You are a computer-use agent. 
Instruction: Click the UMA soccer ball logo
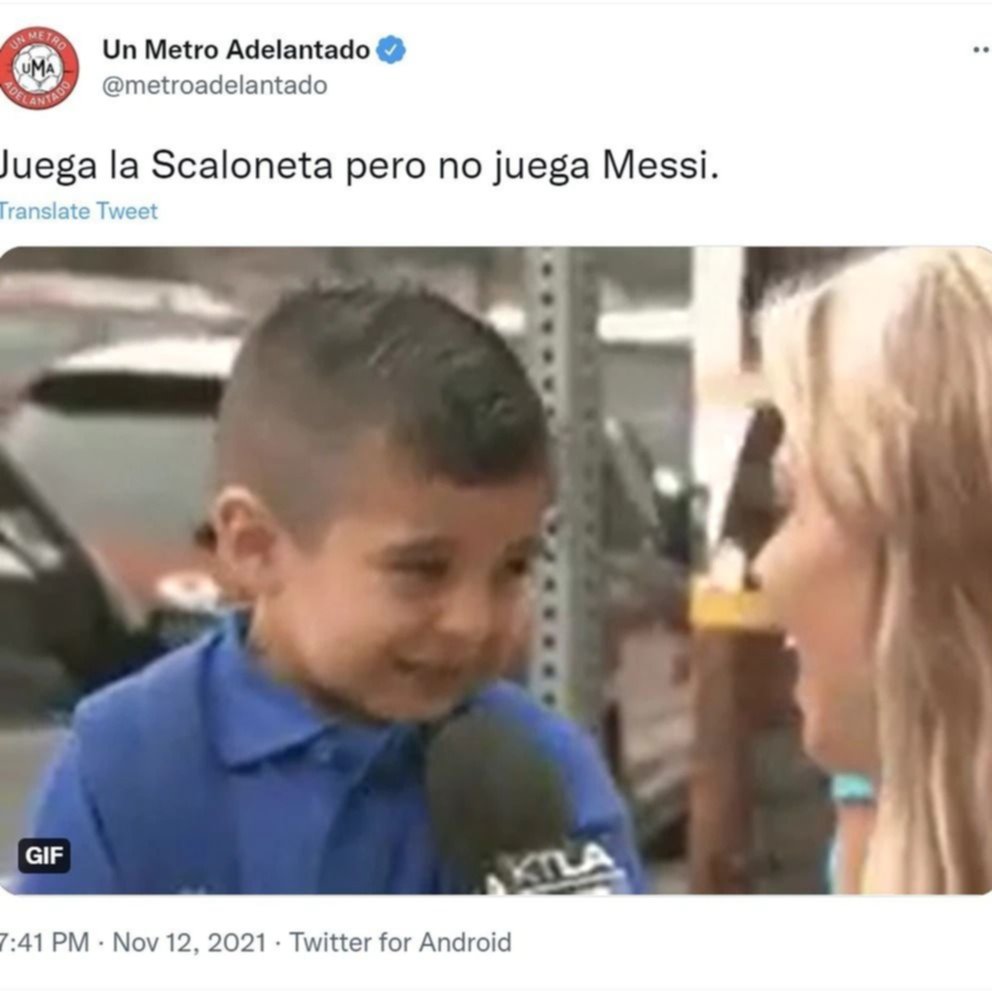(39, 68)
